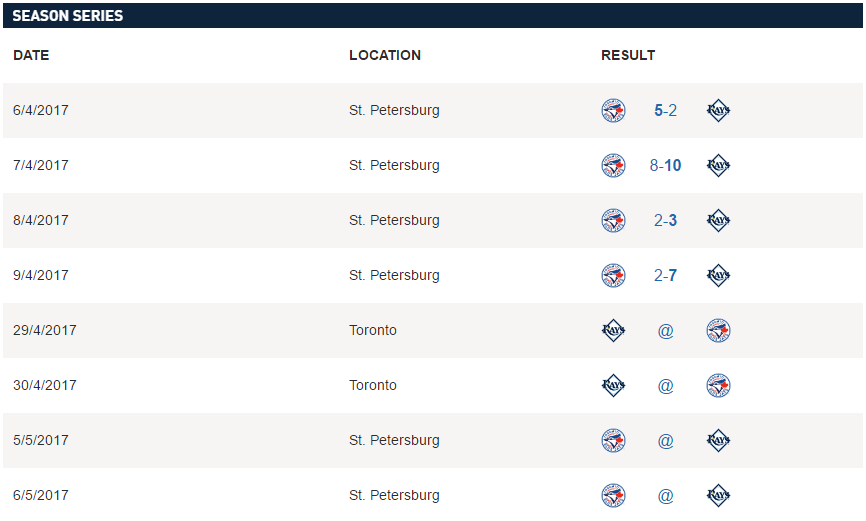Click Blue Jays logo in 30/4/2017 row
The height and width of the screenshot is (521, 866).
pyautogui.click(x=718, y=386)
